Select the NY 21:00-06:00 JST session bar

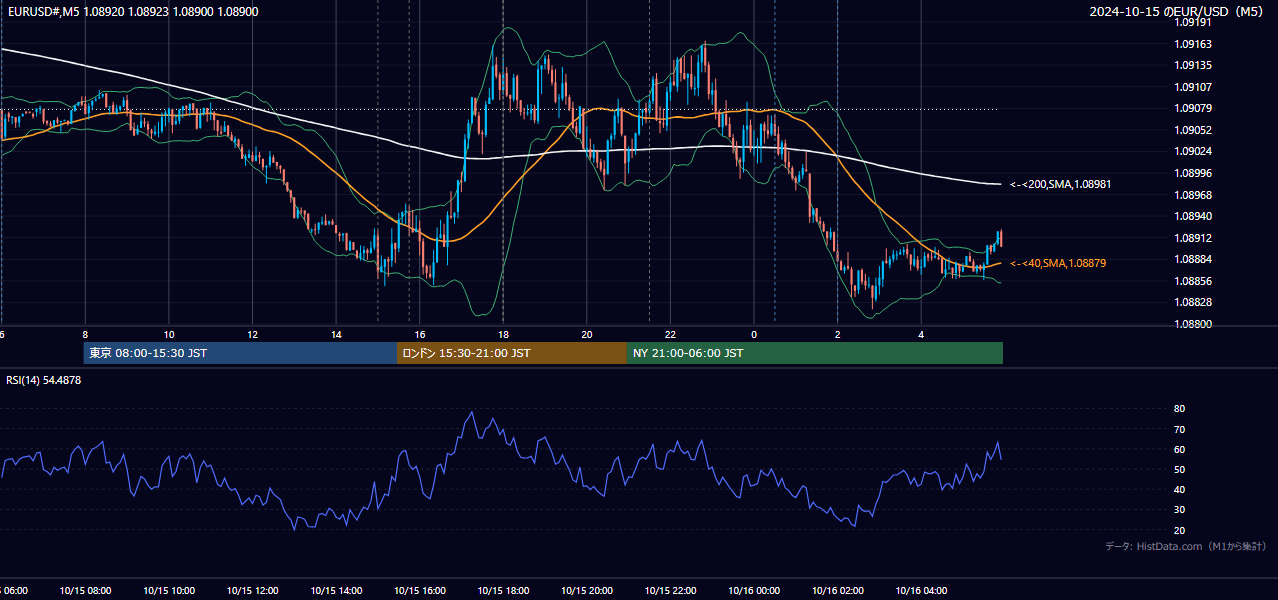815,353
